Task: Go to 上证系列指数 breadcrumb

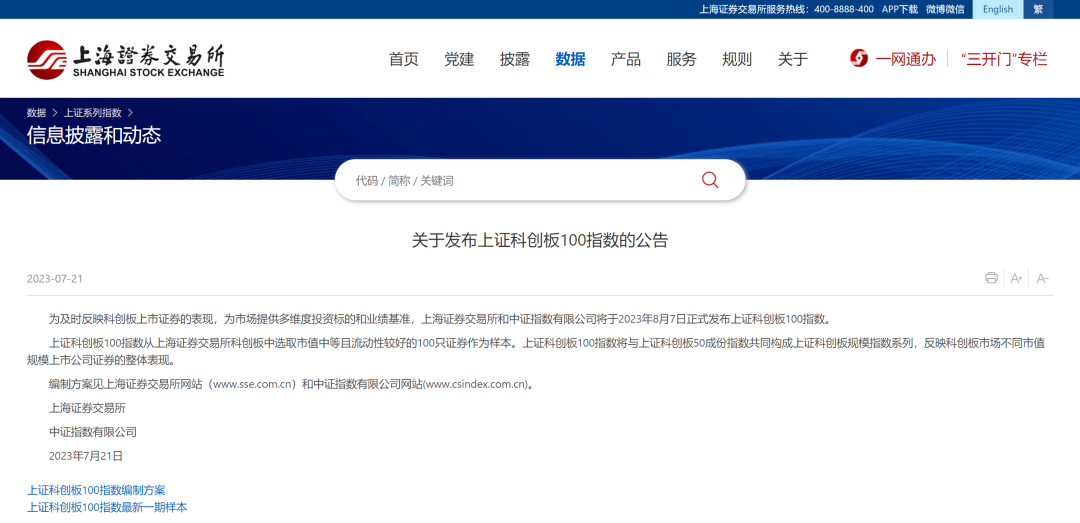Action: (x=93, y=113)
